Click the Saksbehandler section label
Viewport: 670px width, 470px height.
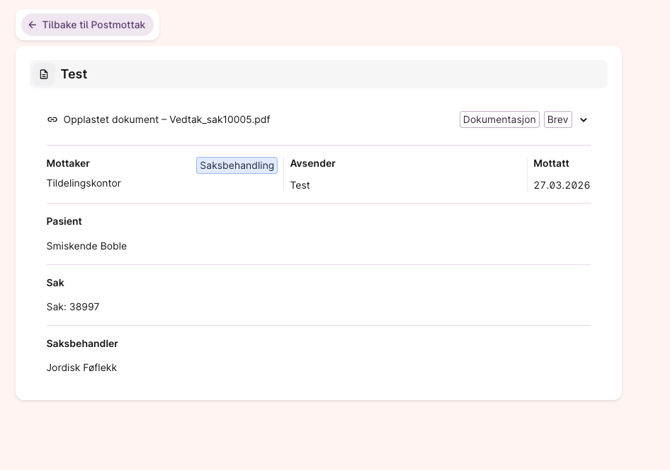82,344
